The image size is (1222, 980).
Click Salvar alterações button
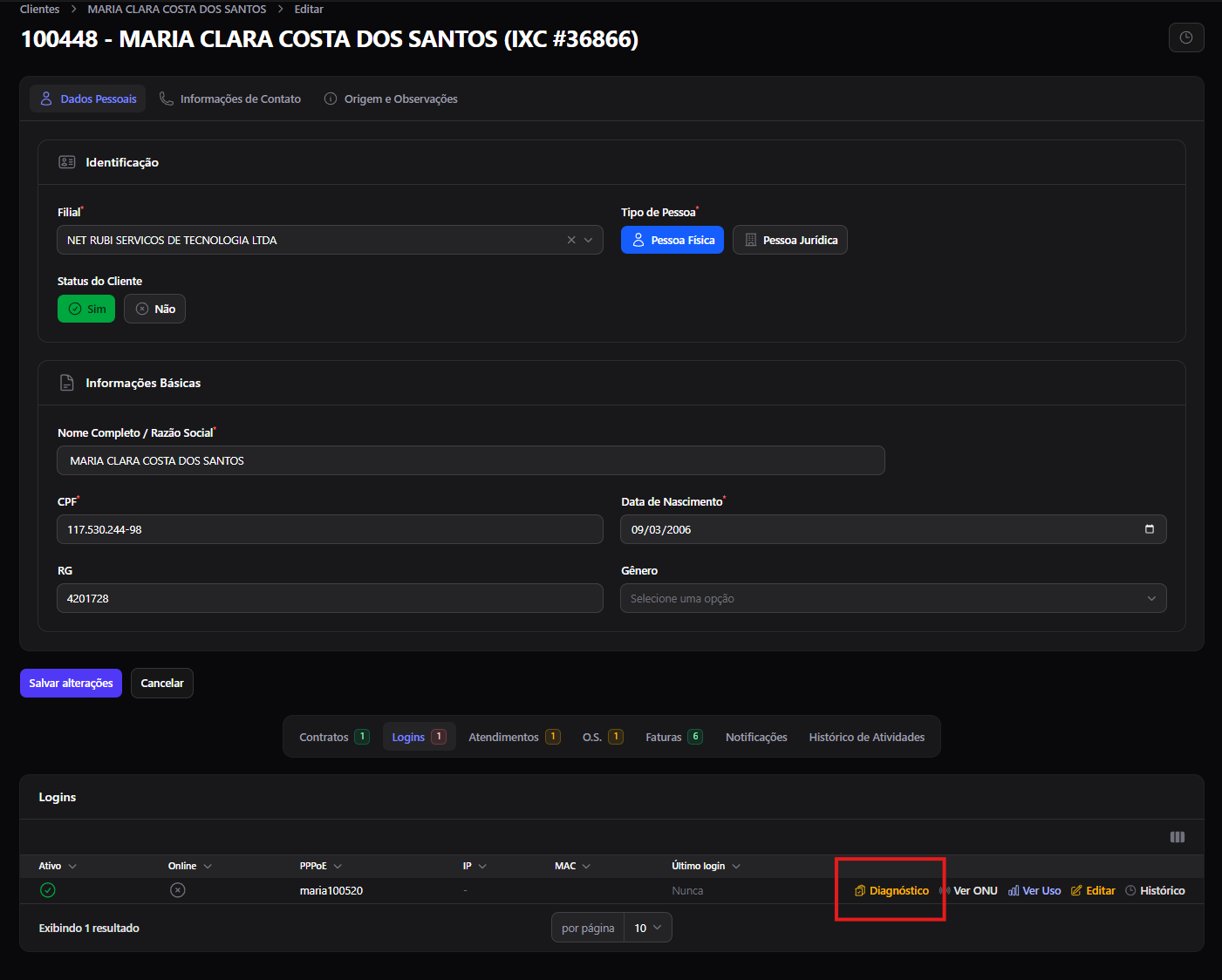[71, 683]
